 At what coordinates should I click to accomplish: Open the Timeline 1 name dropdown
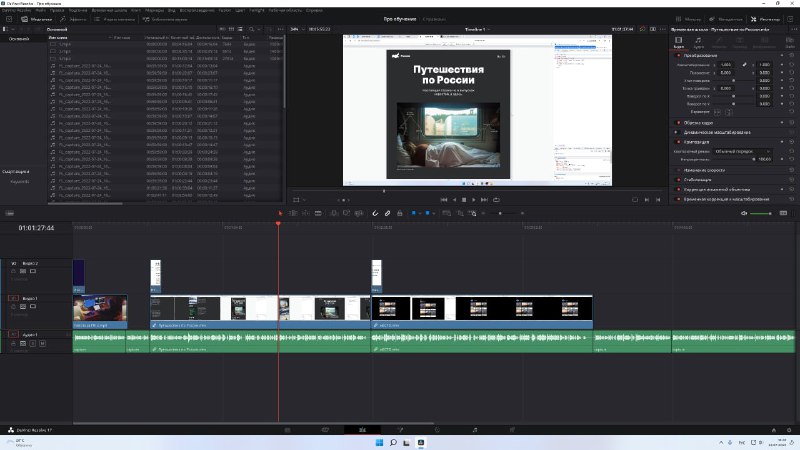pos(477,29)
